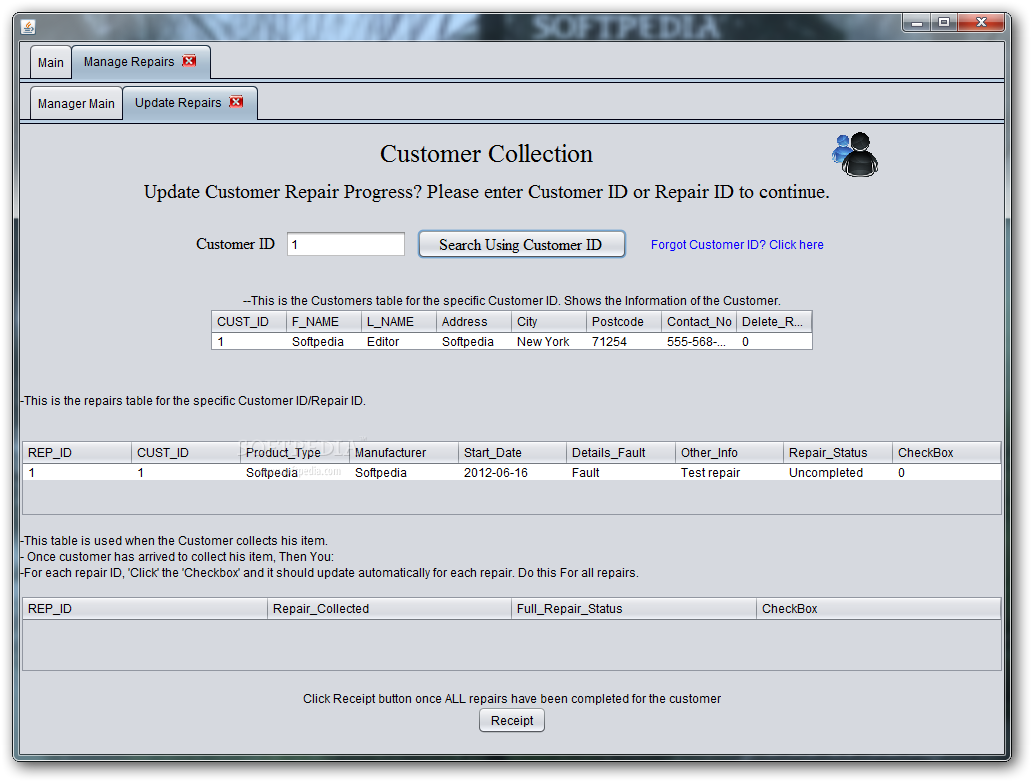Click Full_Repair_Status column header
1032x782 pixels.
634,608
